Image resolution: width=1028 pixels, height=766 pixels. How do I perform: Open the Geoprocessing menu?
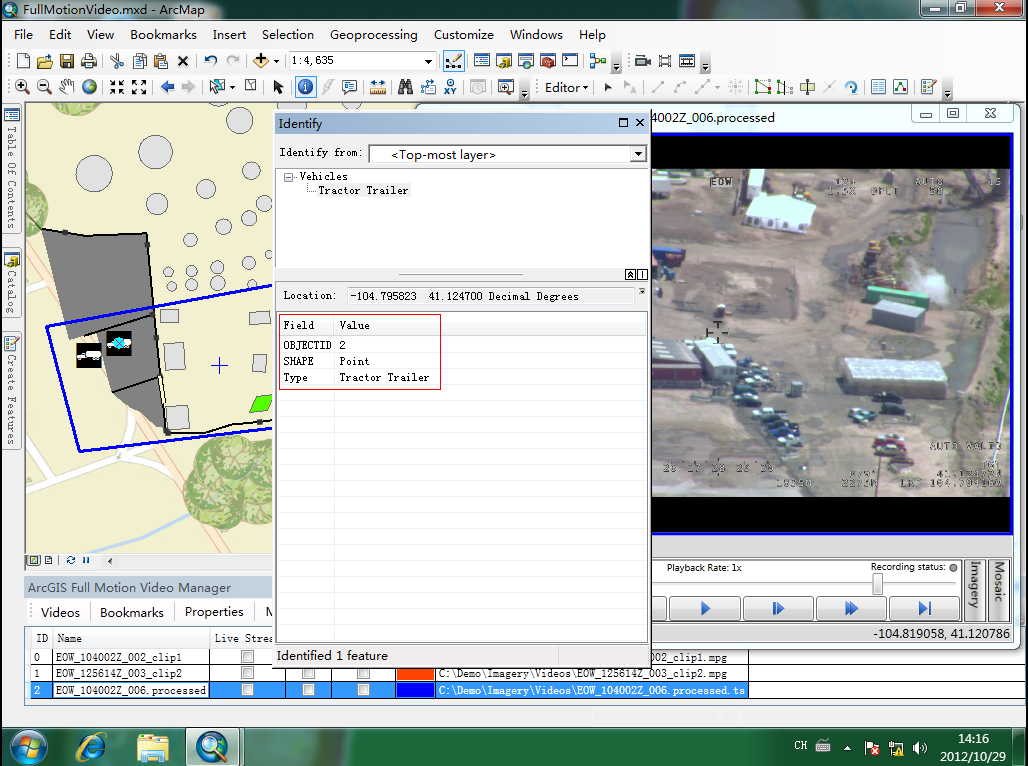(374, 35)
